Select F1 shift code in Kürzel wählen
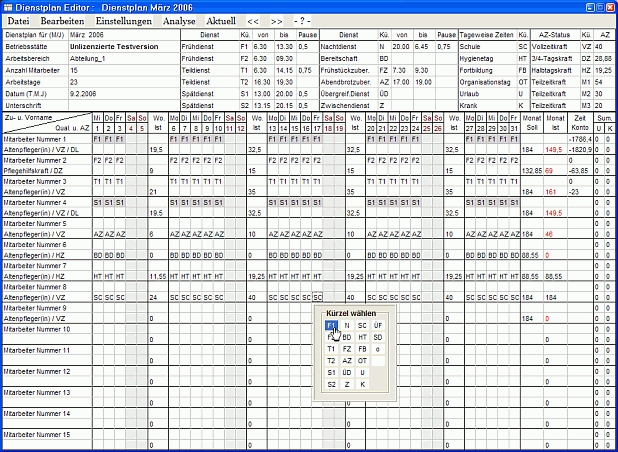Viewport: 618px width, 452px height. coord(331,325)
